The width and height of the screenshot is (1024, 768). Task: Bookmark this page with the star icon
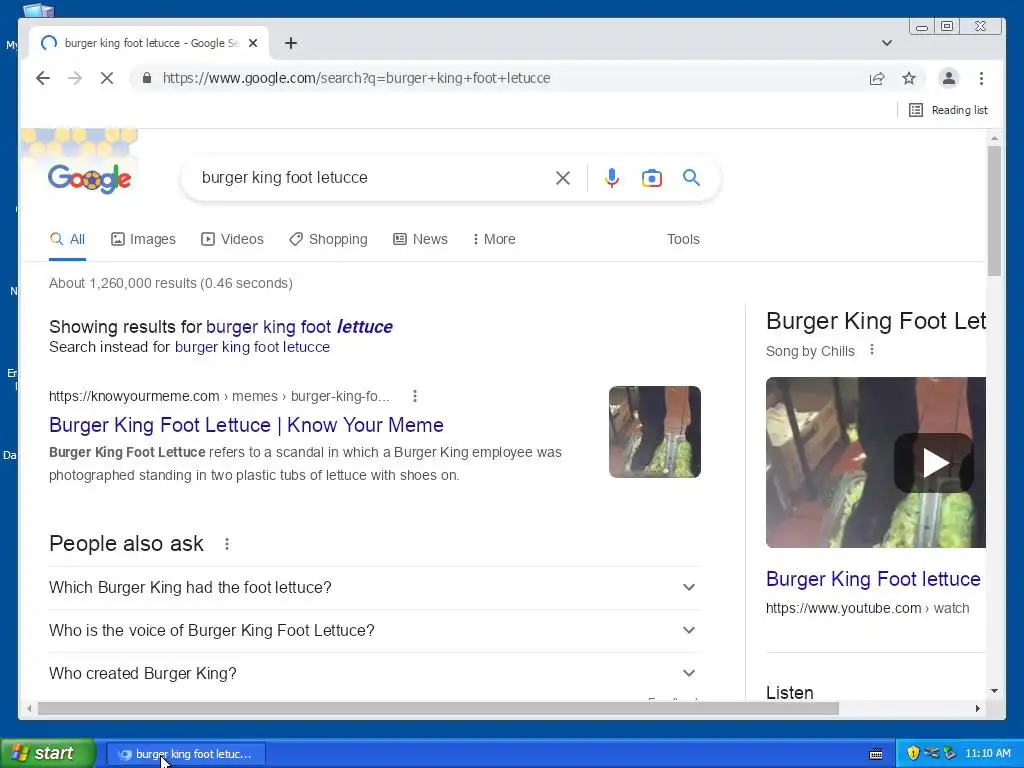coord(909,78)
